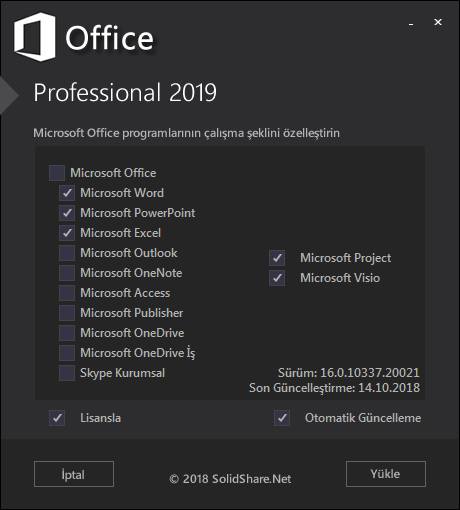Start installation with the Yükle button
Viewport: 460px width, 510px height.
tap(386, 474)
